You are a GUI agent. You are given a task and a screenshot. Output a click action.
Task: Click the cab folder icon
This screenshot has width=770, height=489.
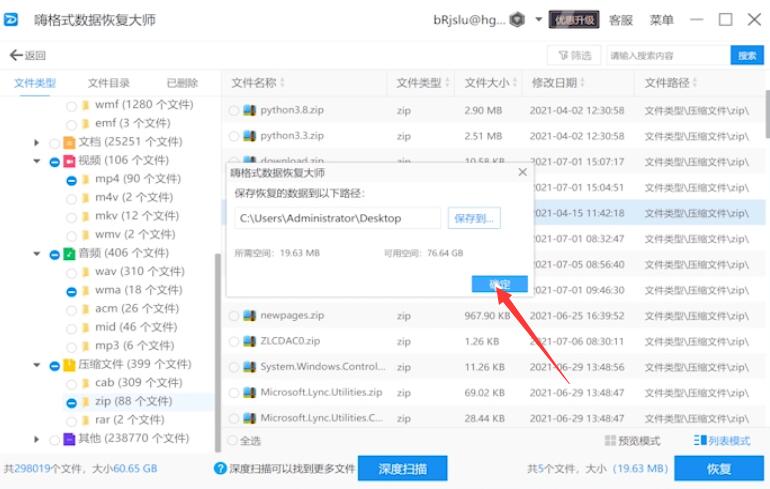click(x=86, y=383)
